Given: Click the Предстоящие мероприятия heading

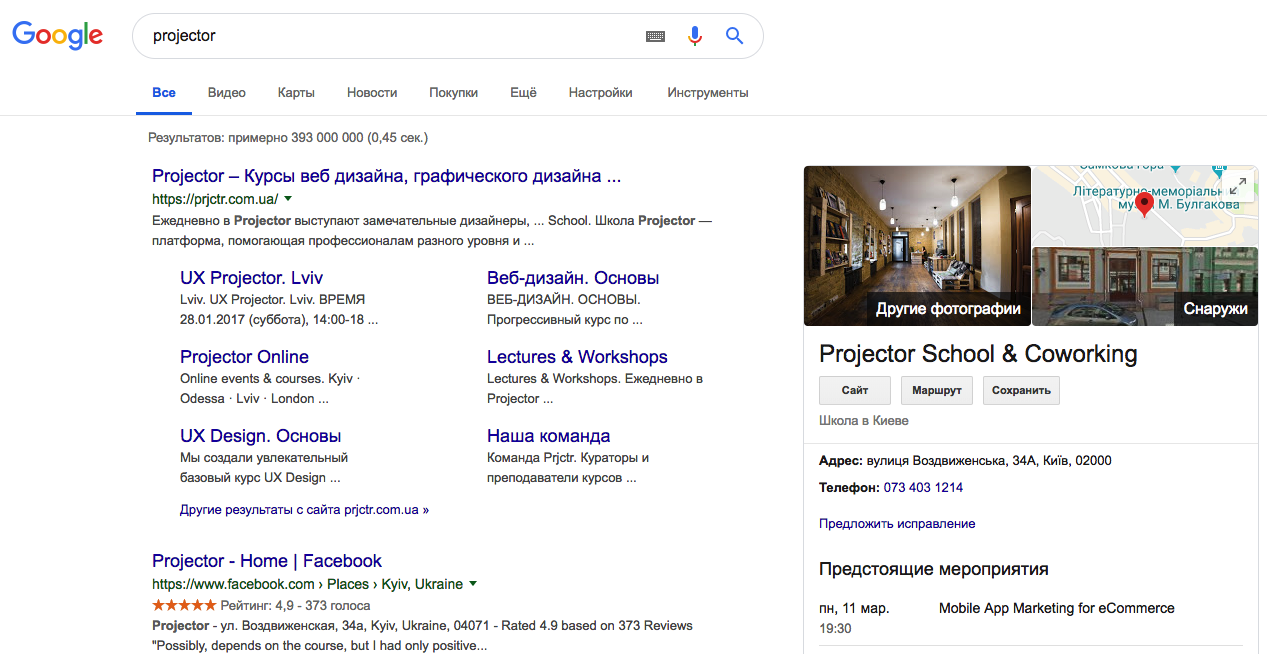Looking at the screenshot, I should coord(934,569).
